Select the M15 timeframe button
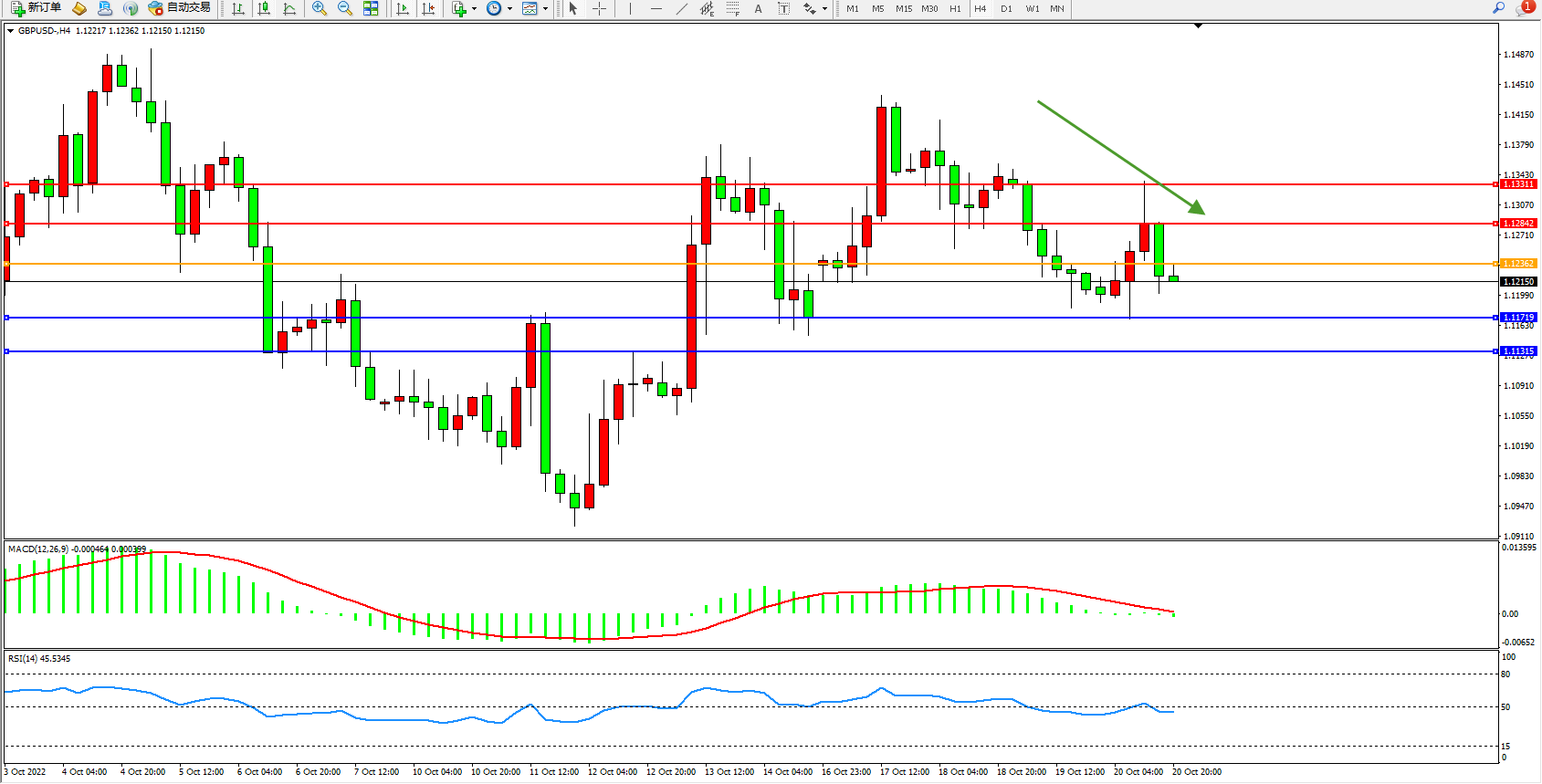Screen dimensions: 1542x784 (903, 8)
